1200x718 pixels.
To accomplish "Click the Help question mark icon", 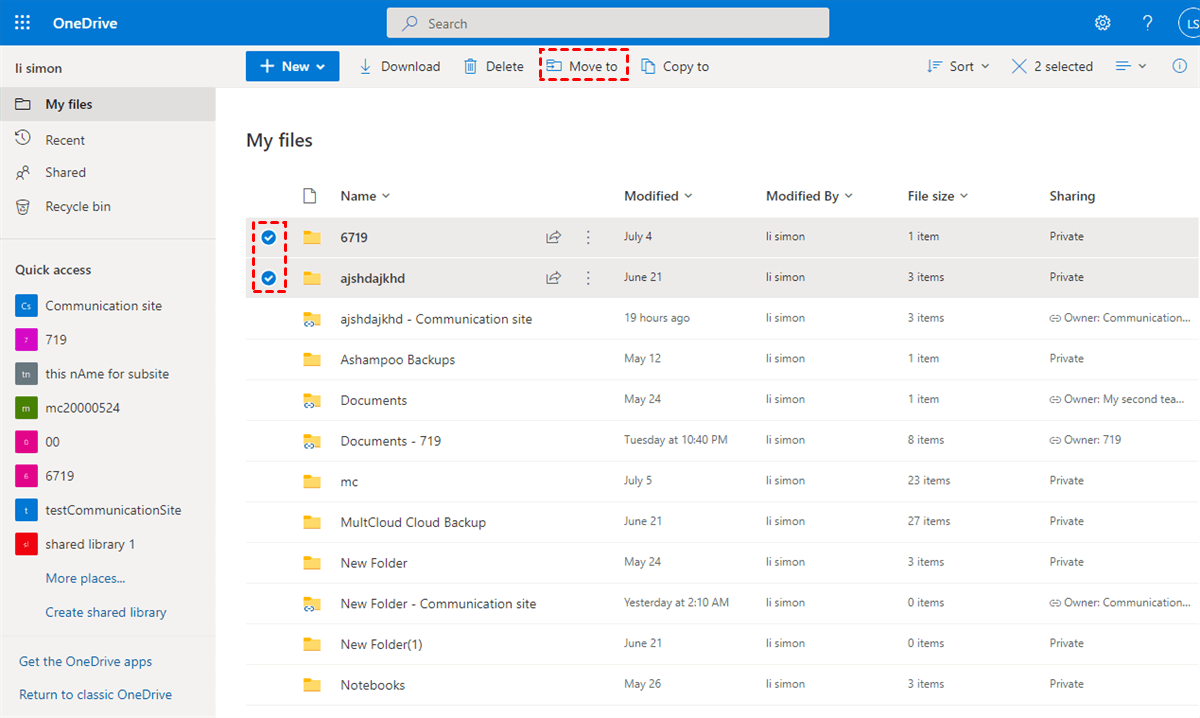I will coord(1147,23).
